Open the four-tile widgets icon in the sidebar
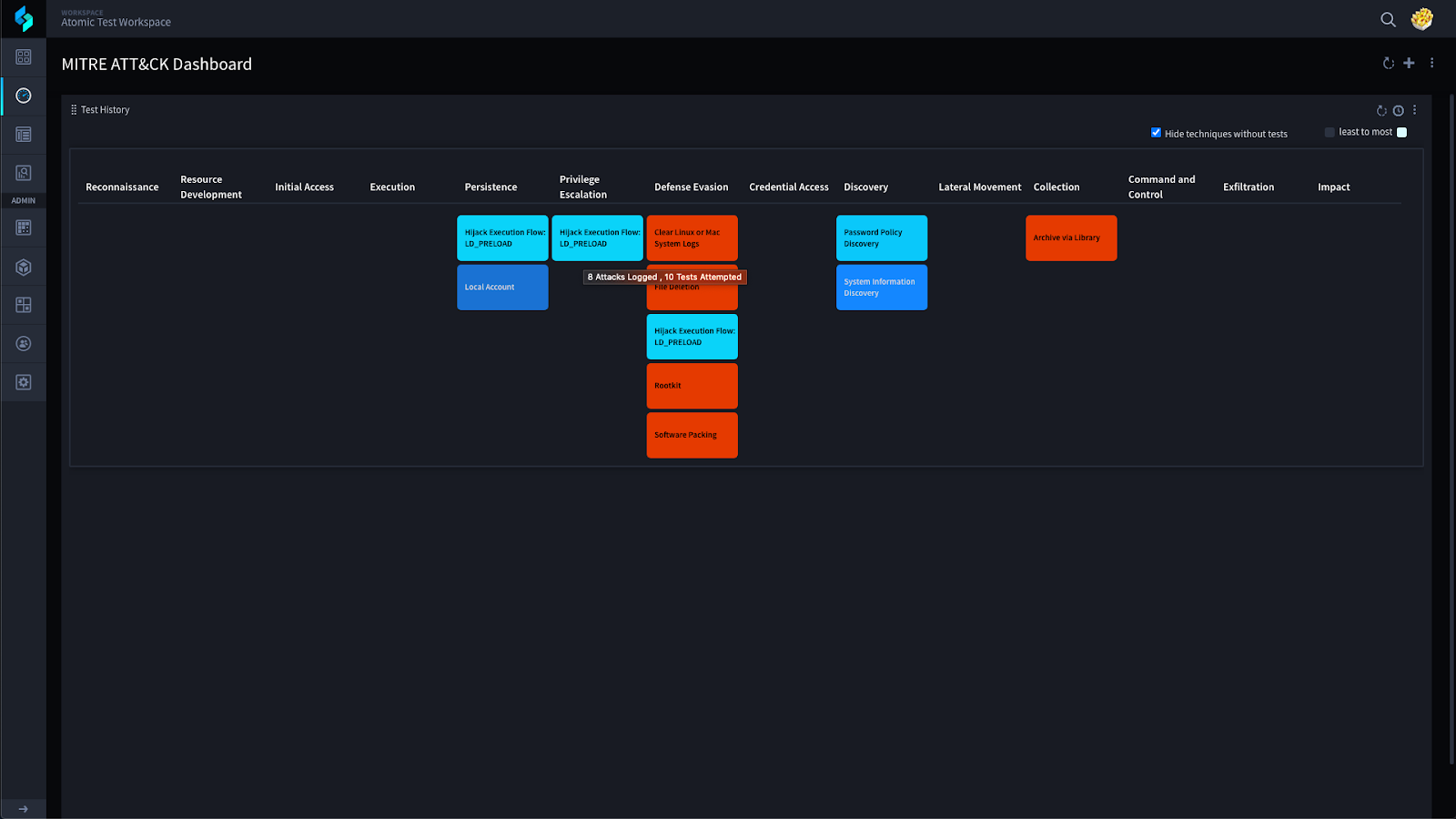The width and height of the screenshot is (1456, 819). [24, 305]
